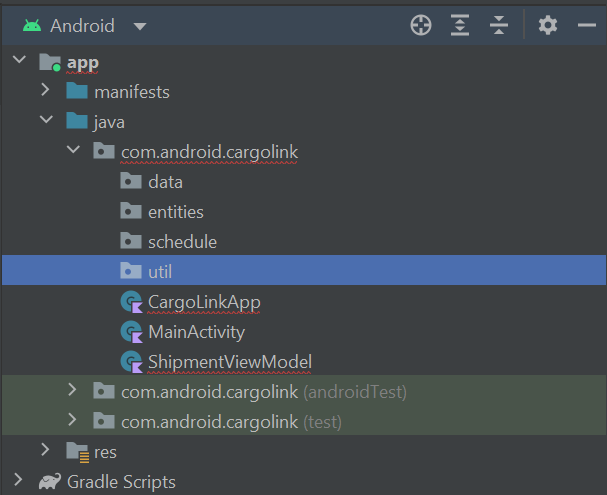Click the Android view label
The width and height of the screenshot is (607, 495).
pyautogui.click(x=82, y=26)
